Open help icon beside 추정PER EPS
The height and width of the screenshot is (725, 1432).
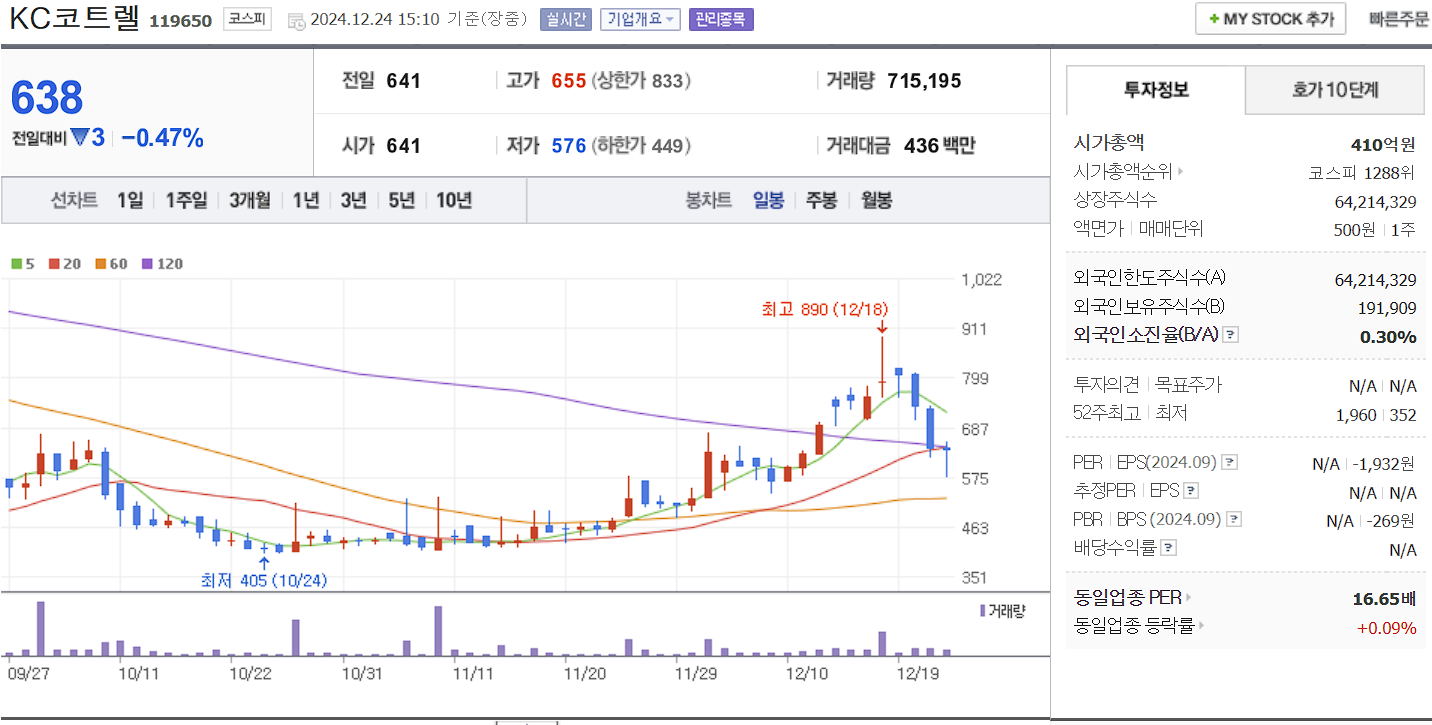(x=1191, y=491)
